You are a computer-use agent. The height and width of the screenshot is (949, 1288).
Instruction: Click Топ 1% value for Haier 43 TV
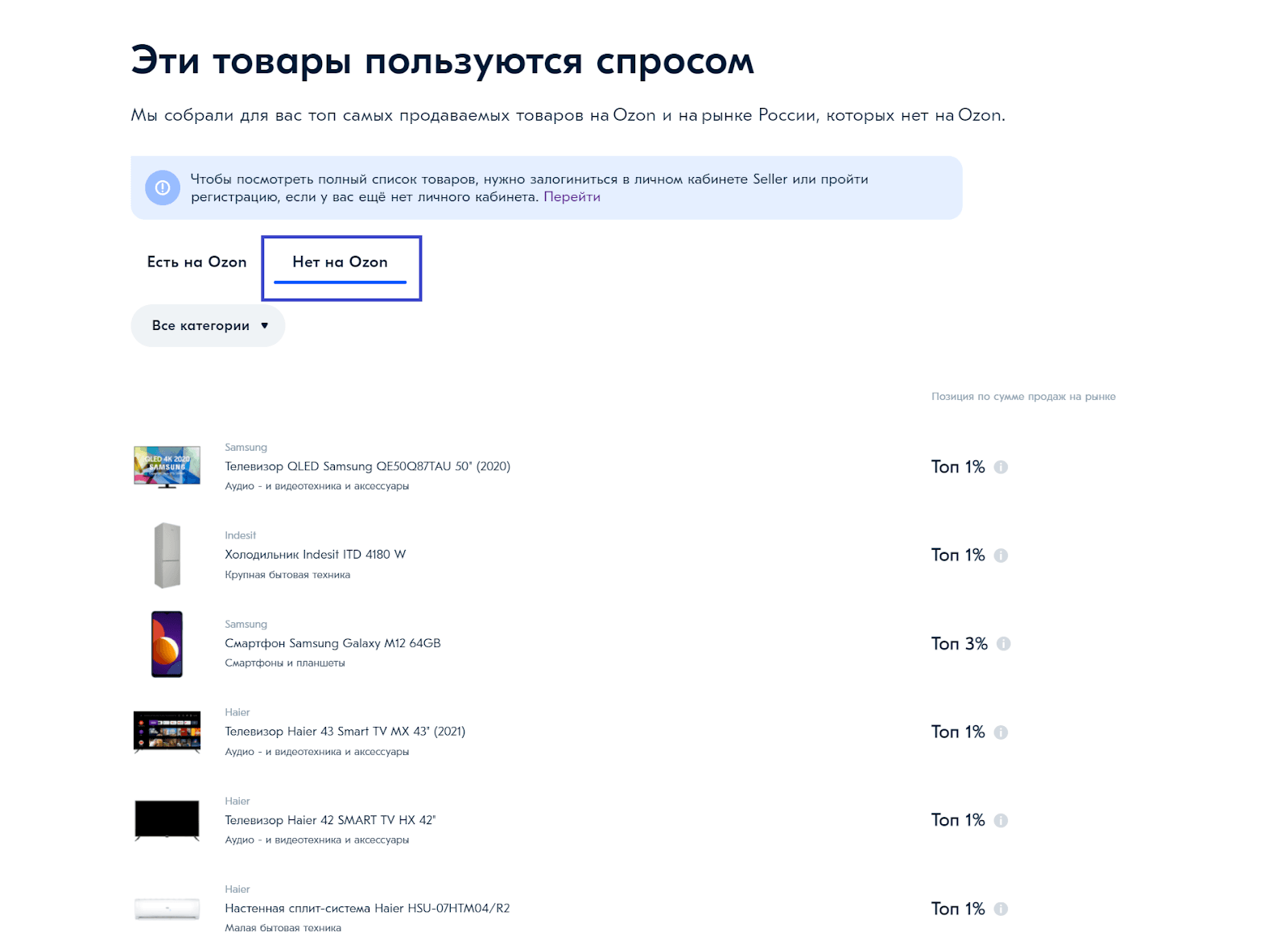[x=958, y=732]
